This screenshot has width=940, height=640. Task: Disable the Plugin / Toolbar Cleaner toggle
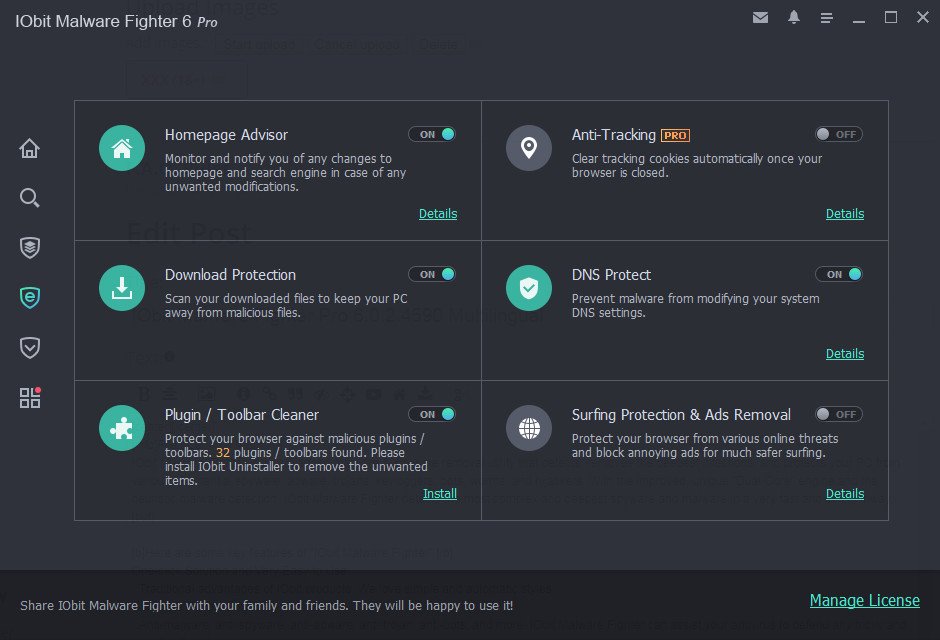click(432, 414)
